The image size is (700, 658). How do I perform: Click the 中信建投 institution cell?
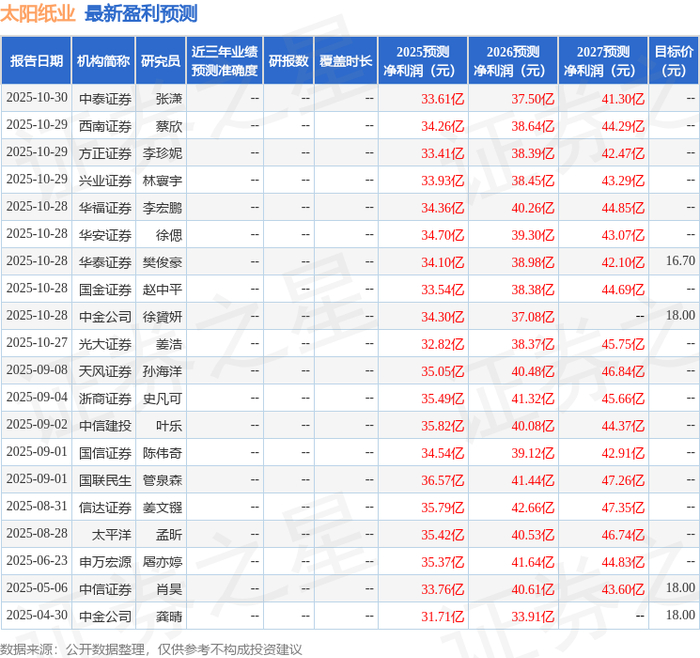(x=105, y=425)
